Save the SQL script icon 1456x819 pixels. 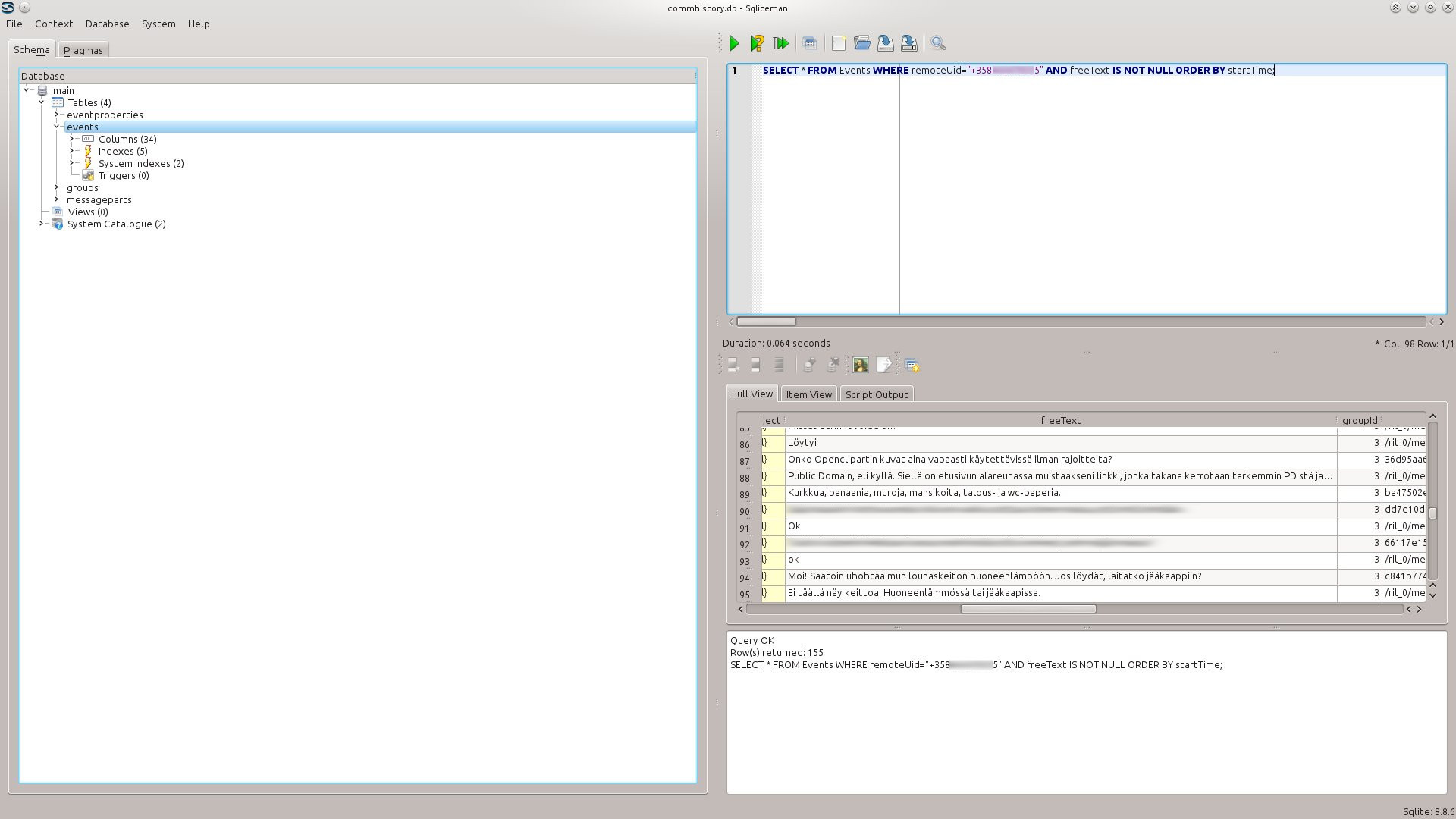885,43
